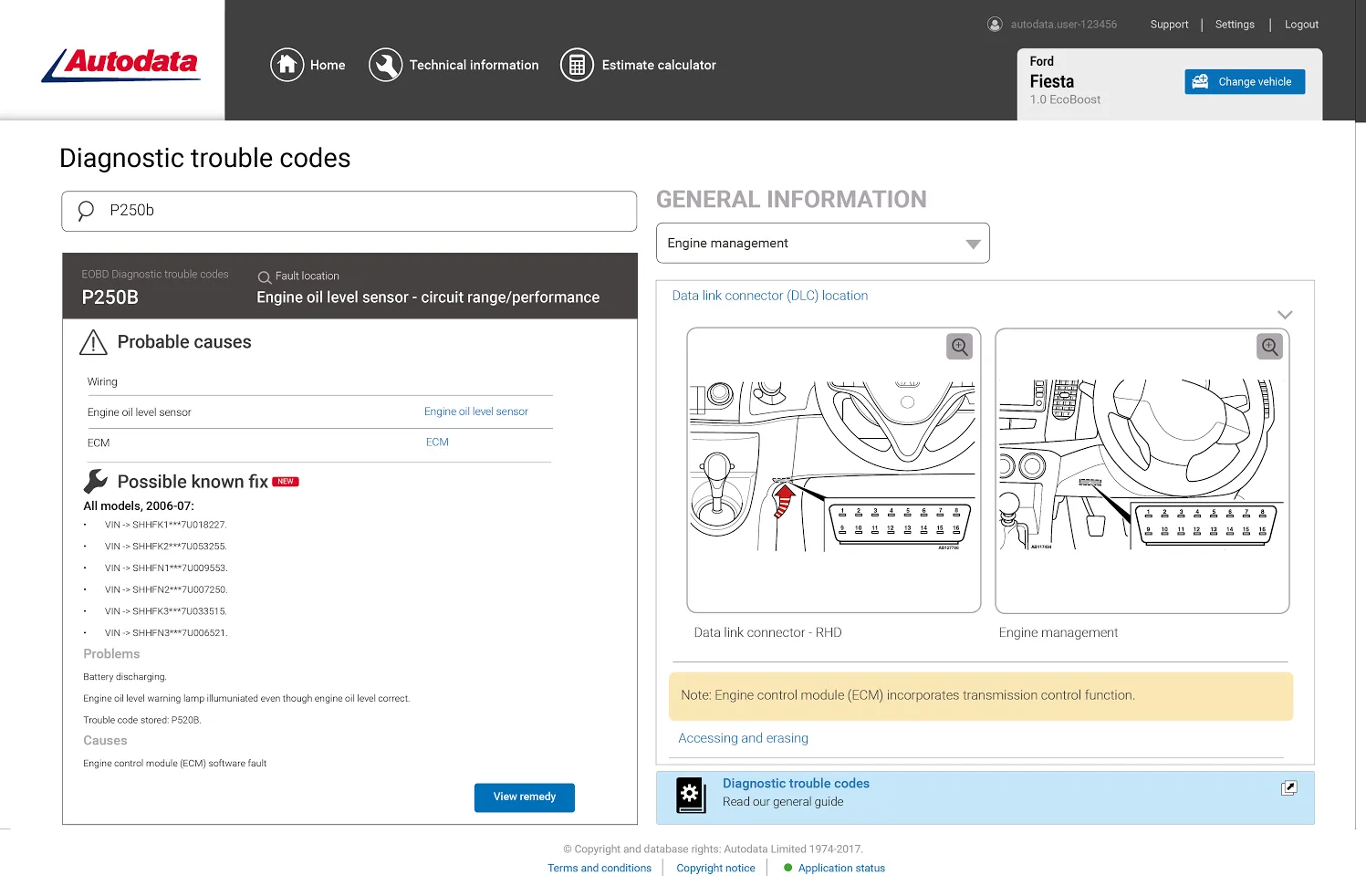The width and height of the screenshot is (1366, 896).
Task: Click the Data link connector RHD thumbnail
Action: pos(833,470)
